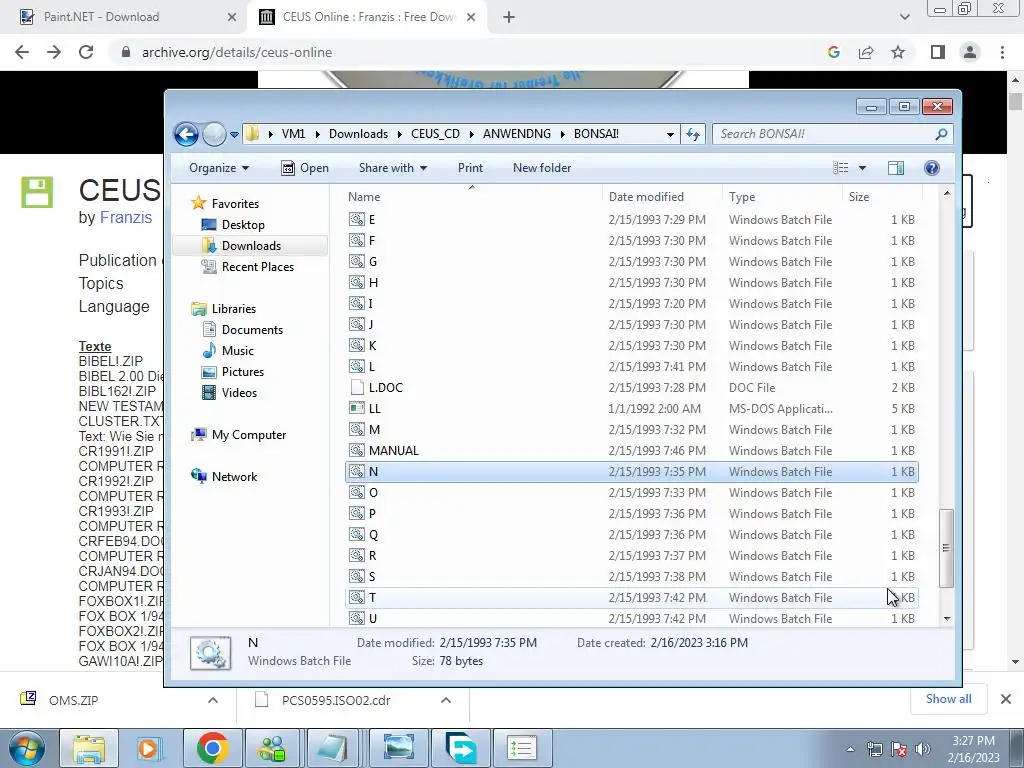
Task: Select the L.DOC file icon
Action: point(357,387)
